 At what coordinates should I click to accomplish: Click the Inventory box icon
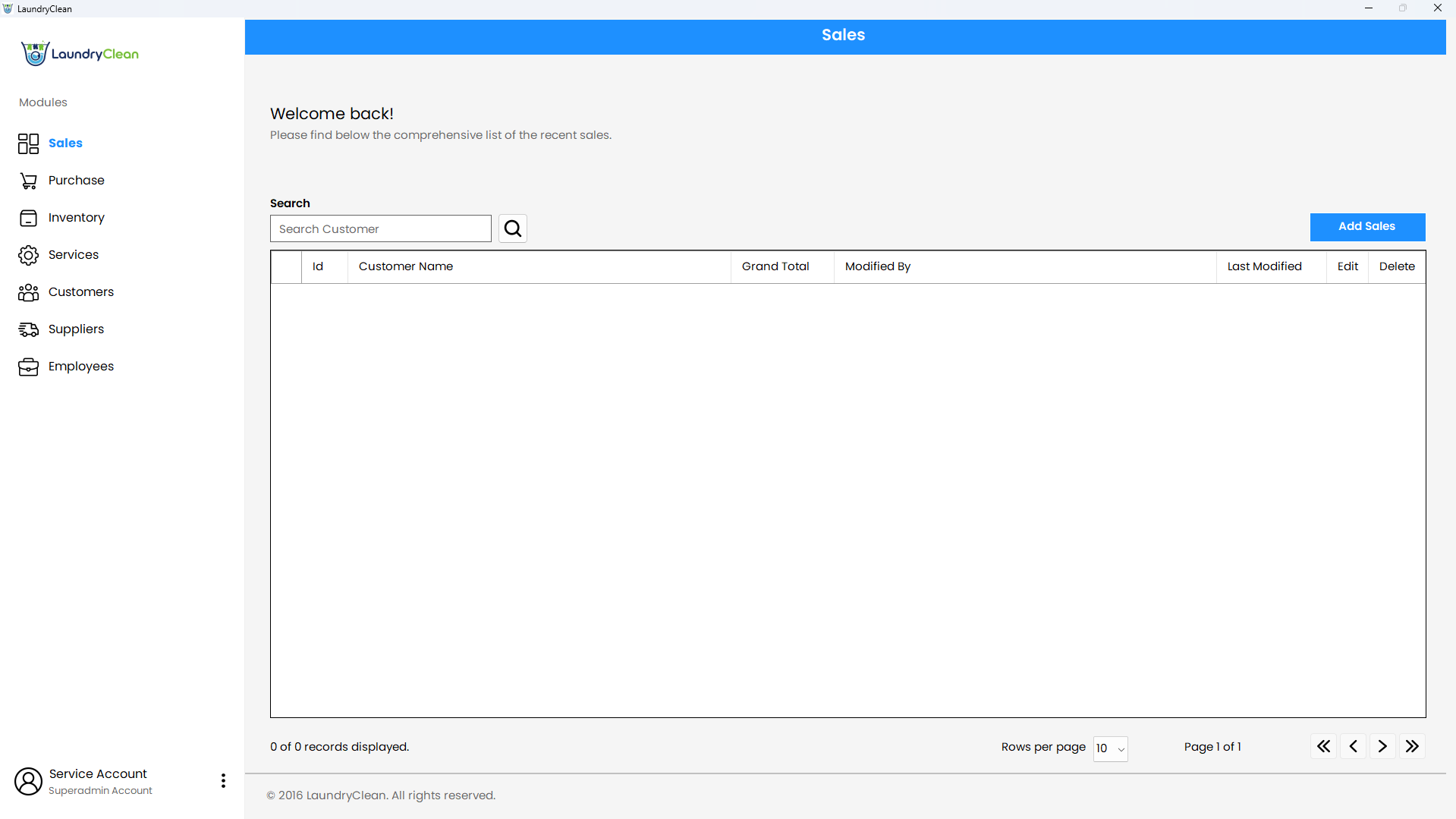(x=28, y=218)
